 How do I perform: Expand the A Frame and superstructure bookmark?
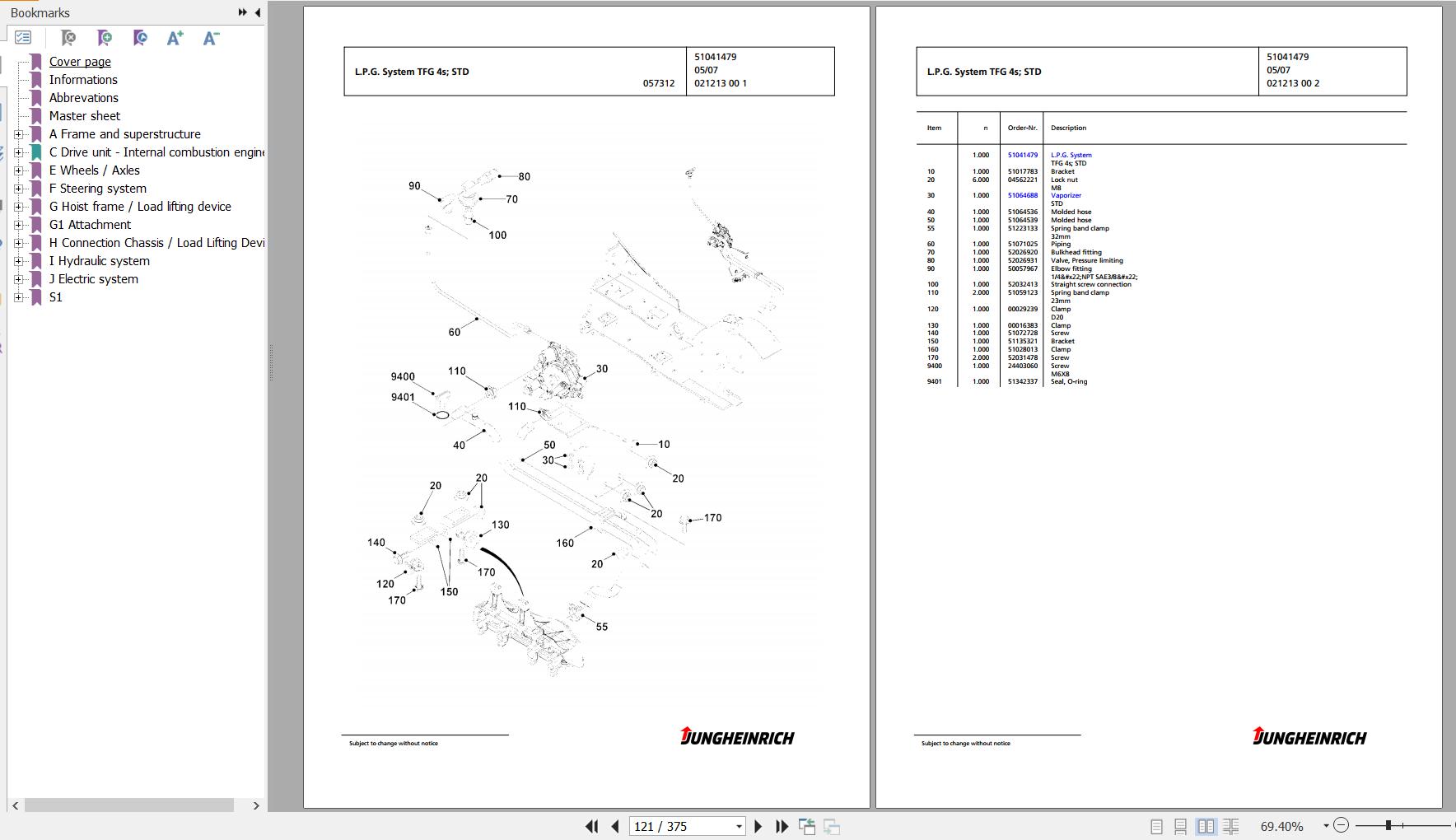19,134
